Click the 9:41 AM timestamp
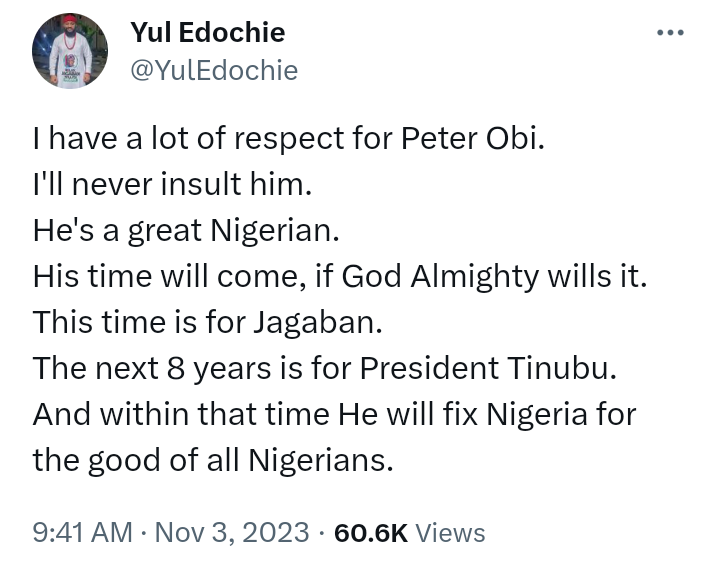The height and width of the screenshot is (572, 720). (82, 533)
